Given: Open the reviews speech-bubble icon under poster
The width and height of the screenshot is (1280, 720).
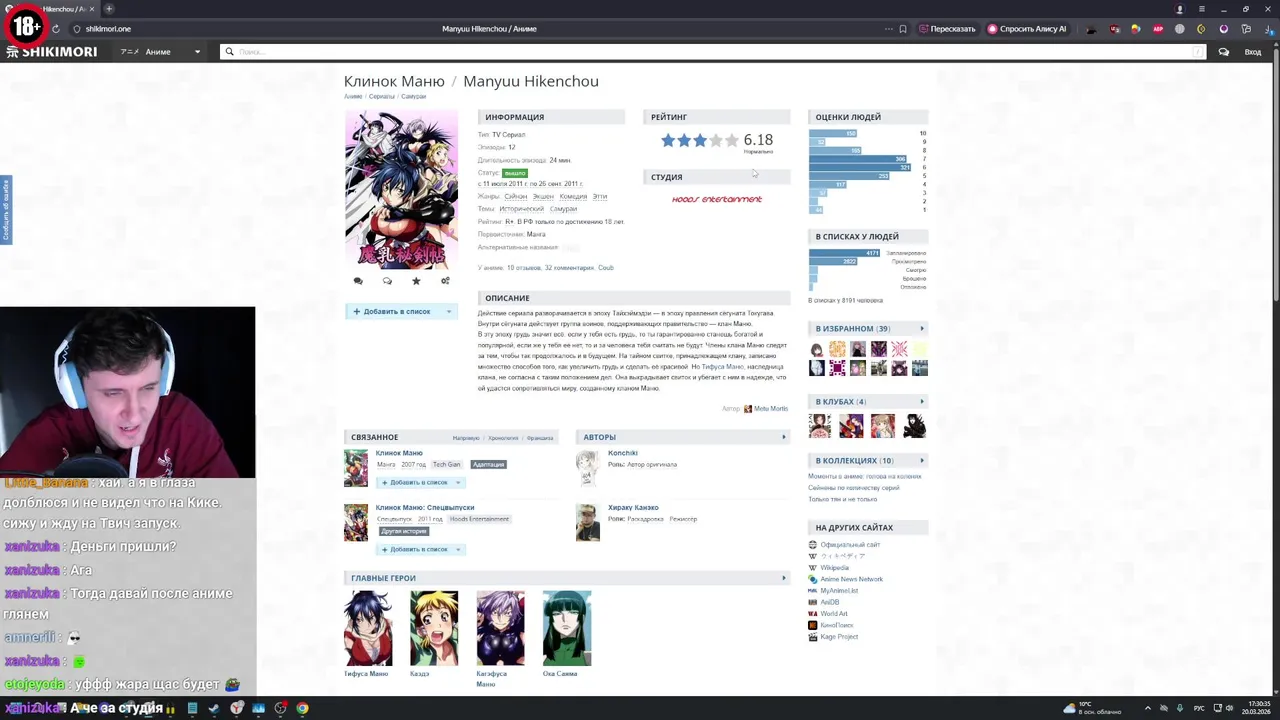Looking at the screenshot, I should (358, 281).
